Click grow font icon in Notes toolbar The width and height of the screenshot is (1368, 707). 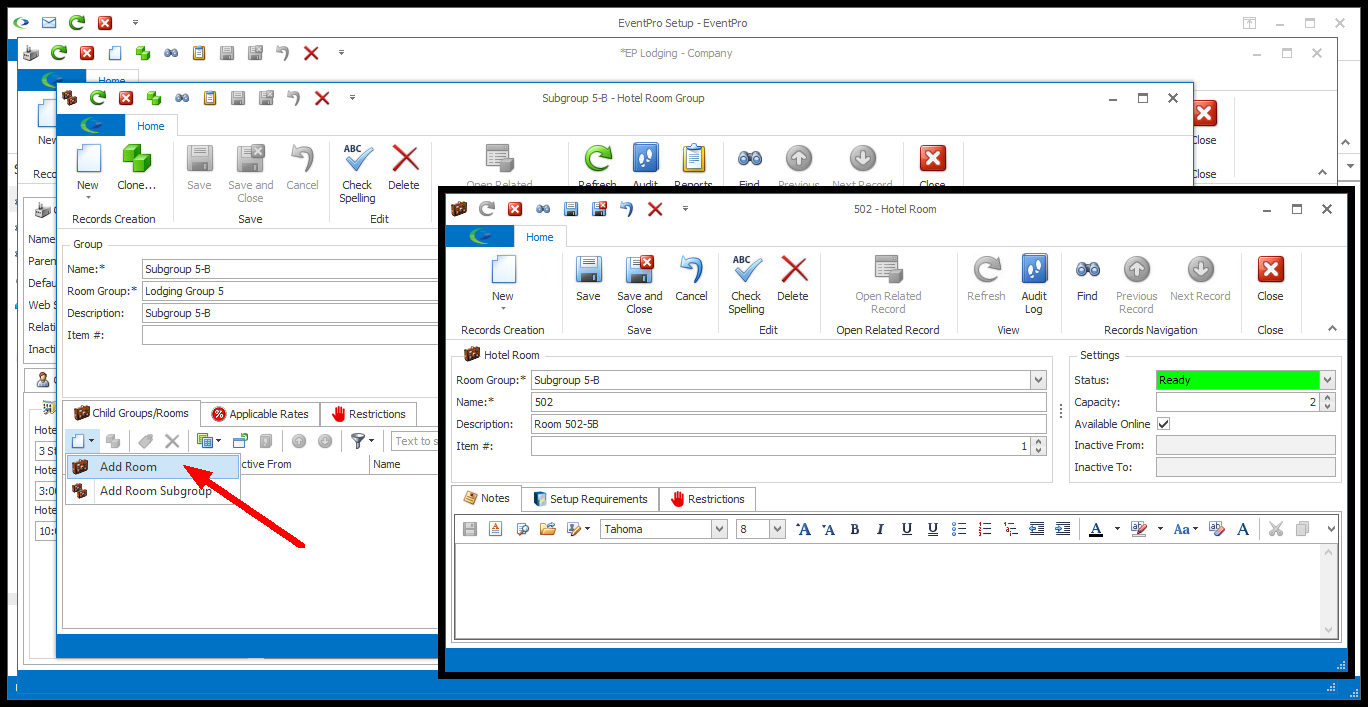pos(803,529)
